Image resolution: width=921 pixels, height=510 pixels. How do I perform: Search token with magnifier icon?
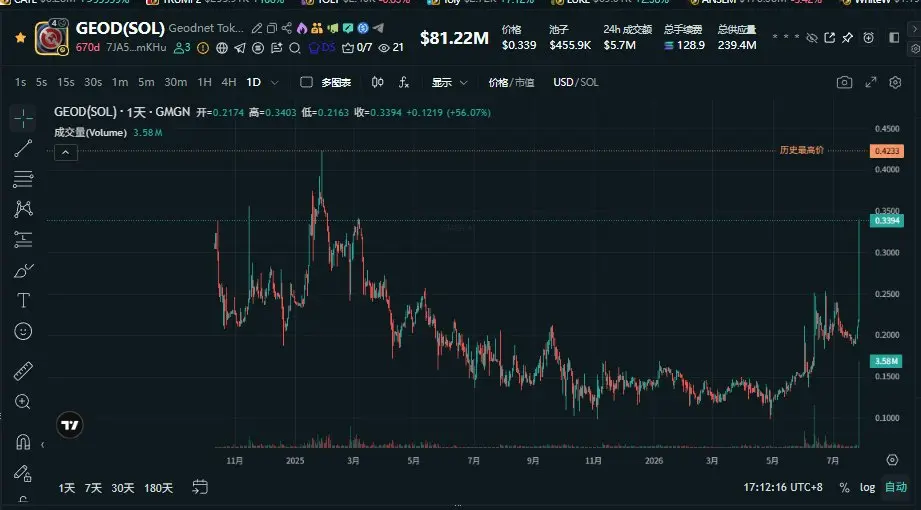coord(295,48)
